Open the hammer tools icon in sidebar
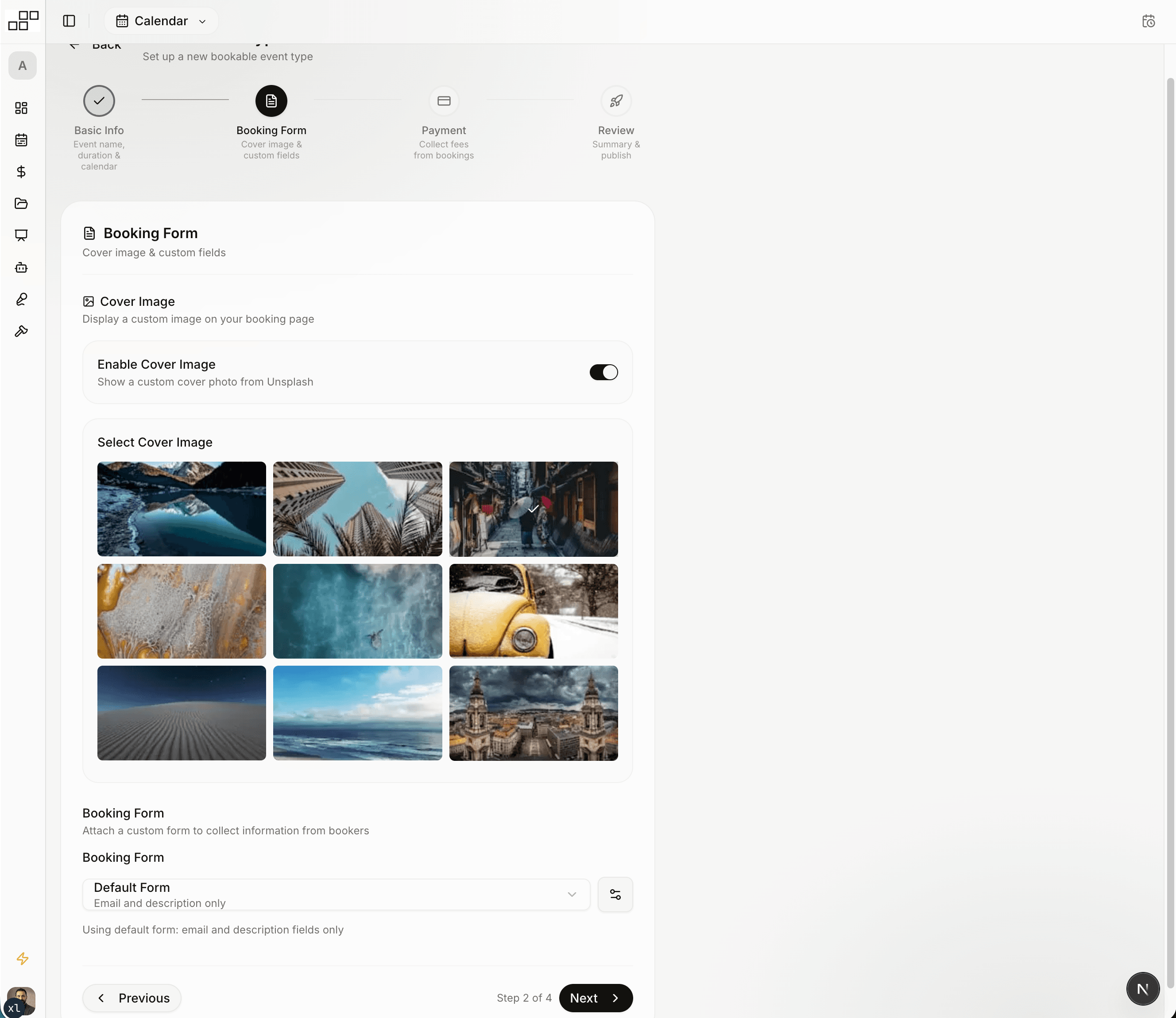Screen dimensions: 1176x1018 pyautogui.click(x=22, y=331)
